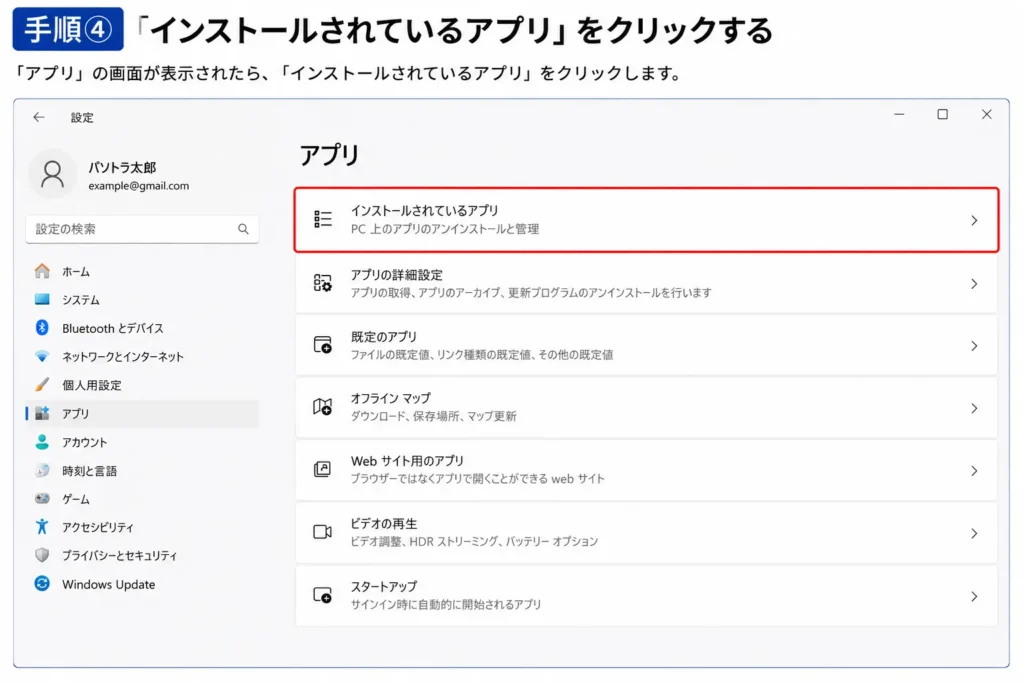Select システム in the sidebar
Screen dimensions: 1024x683
pos(81,300)
